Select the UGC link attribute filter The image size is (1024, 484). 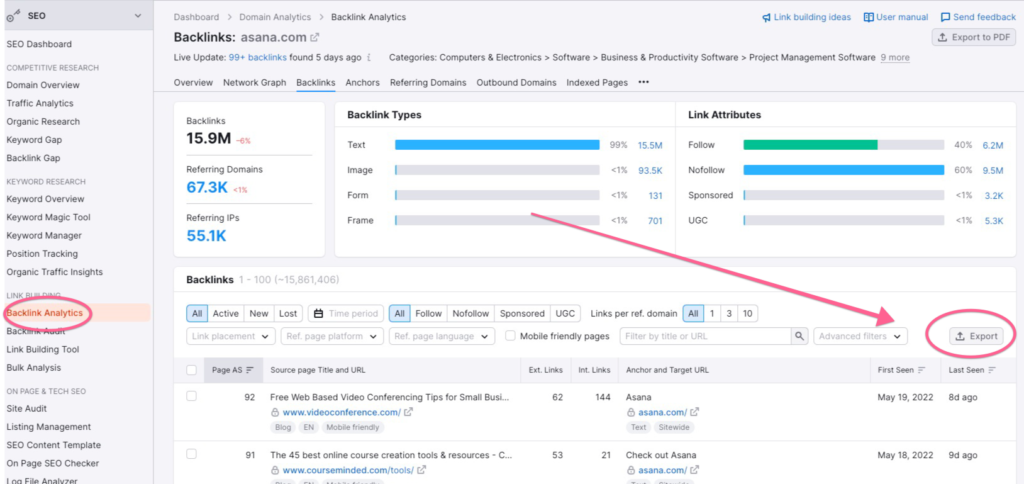(565, 314)
